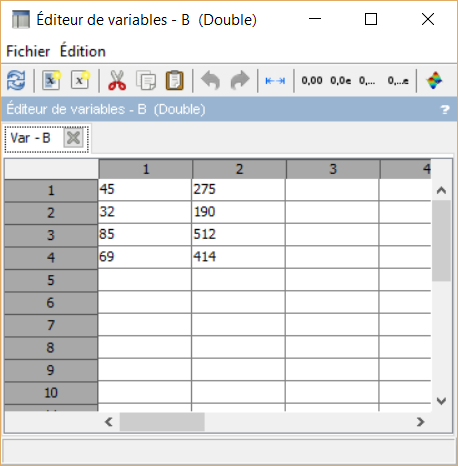Screen dimensions: 458x466
Task: Click the horizontal scrollbar right arrow
Action: tap(421, 422)
